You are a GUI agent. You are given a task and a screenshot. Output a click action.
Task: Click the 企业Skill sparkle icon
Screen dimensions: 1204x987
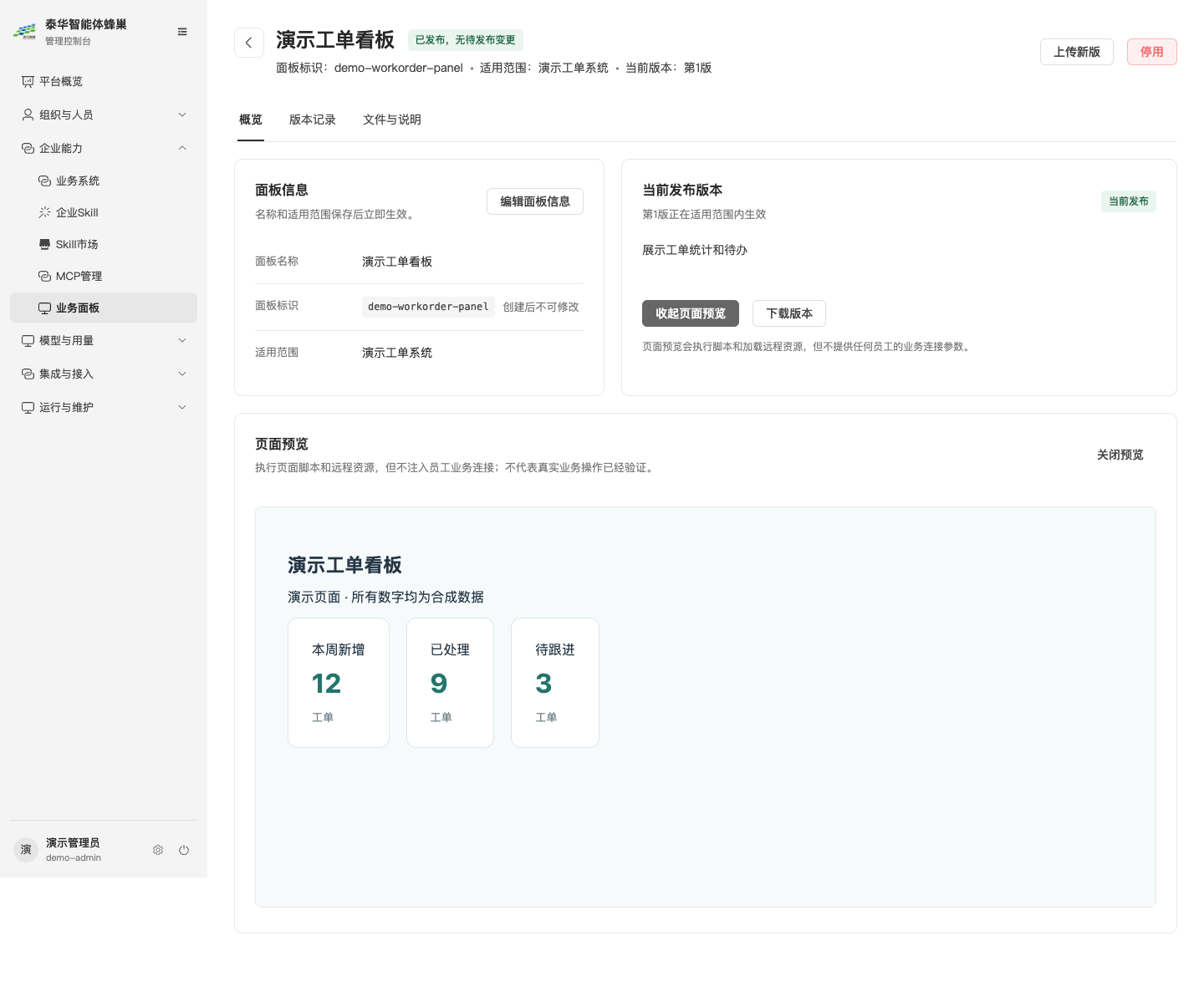(44, 212)
